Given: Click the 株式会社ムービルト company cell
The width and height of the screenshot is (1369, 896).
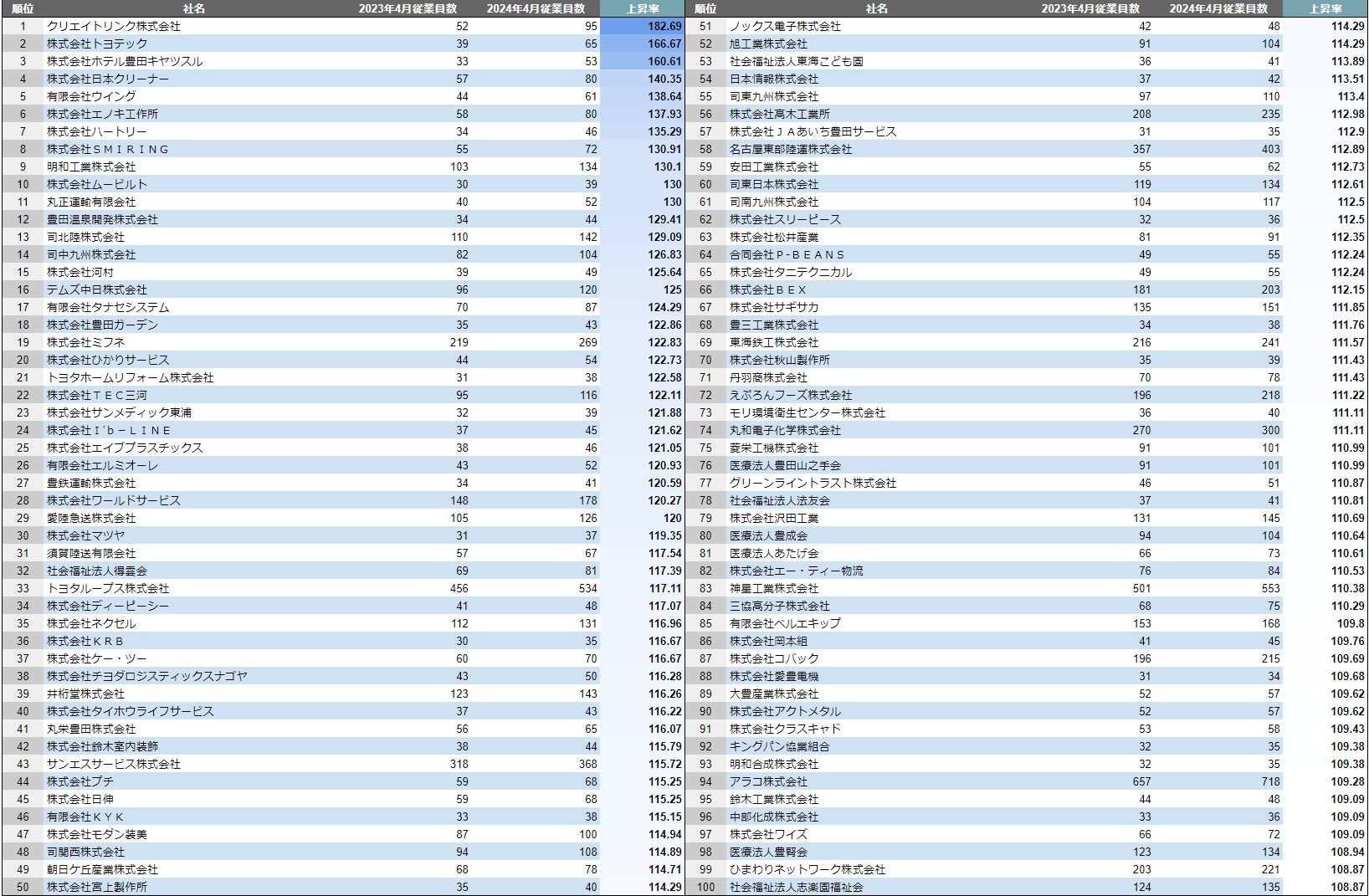Looking at the screenshot, I should click(x=97, y=184).
